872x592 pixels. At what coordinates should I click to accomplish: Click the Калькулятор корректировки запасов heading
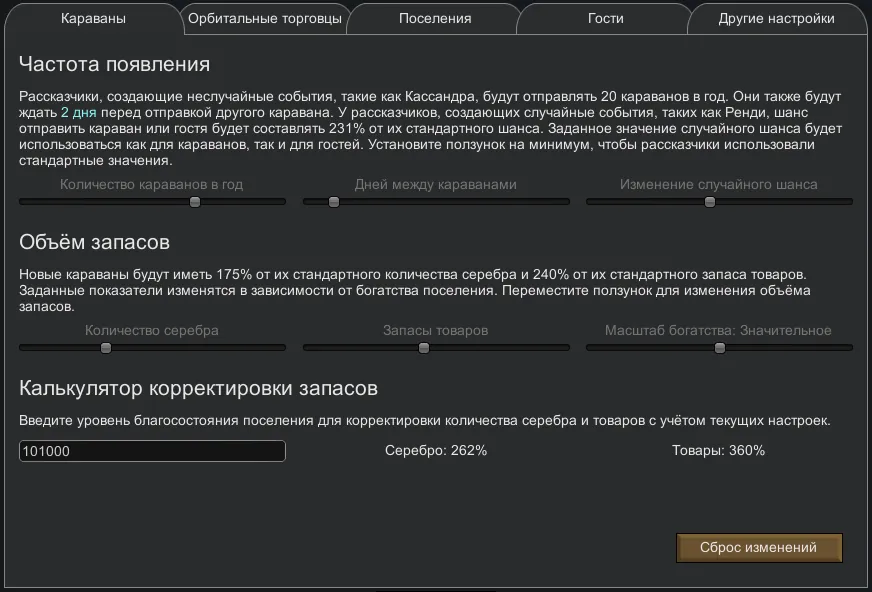(x=198, y=388)
